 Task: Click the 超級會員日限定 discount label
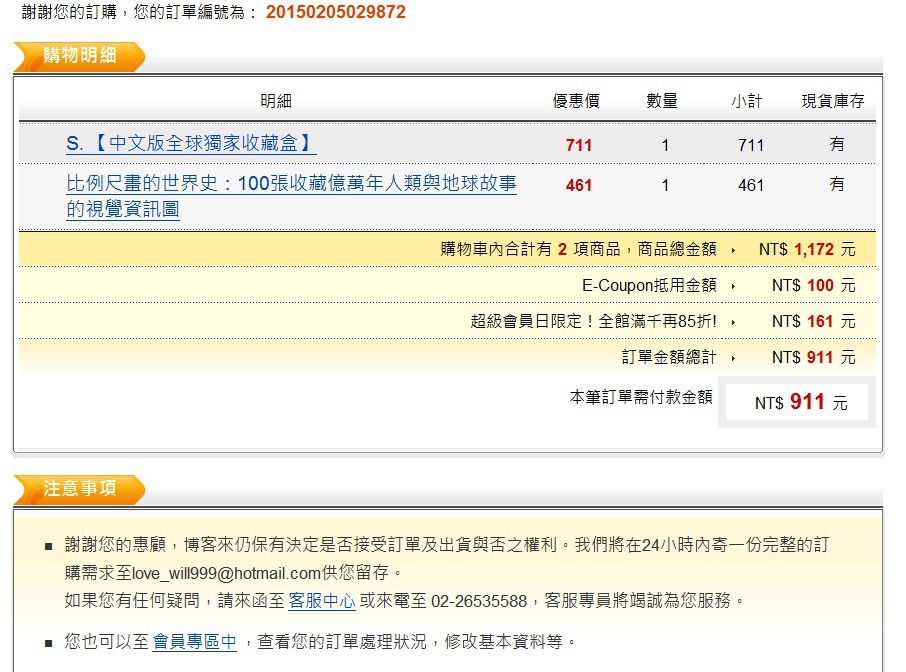[593, 321]
